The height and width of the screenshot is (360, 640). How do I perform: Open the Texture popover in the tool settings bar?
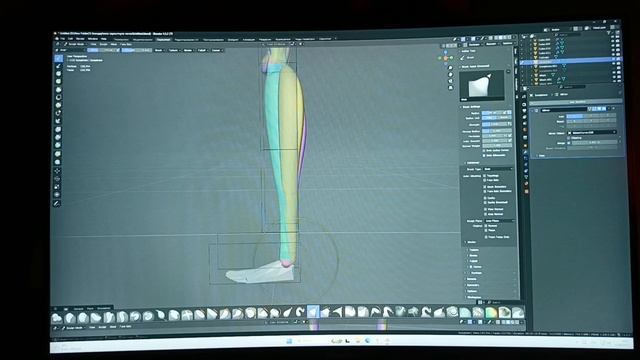tap(174, 50)
